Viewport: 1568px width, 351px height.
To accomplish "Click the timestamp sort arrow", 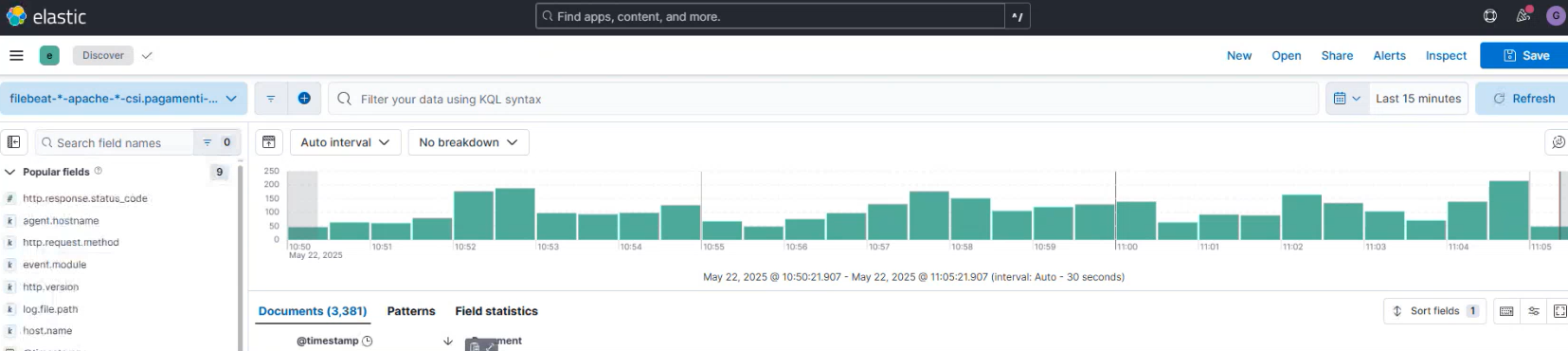I will tap(448, 341).
